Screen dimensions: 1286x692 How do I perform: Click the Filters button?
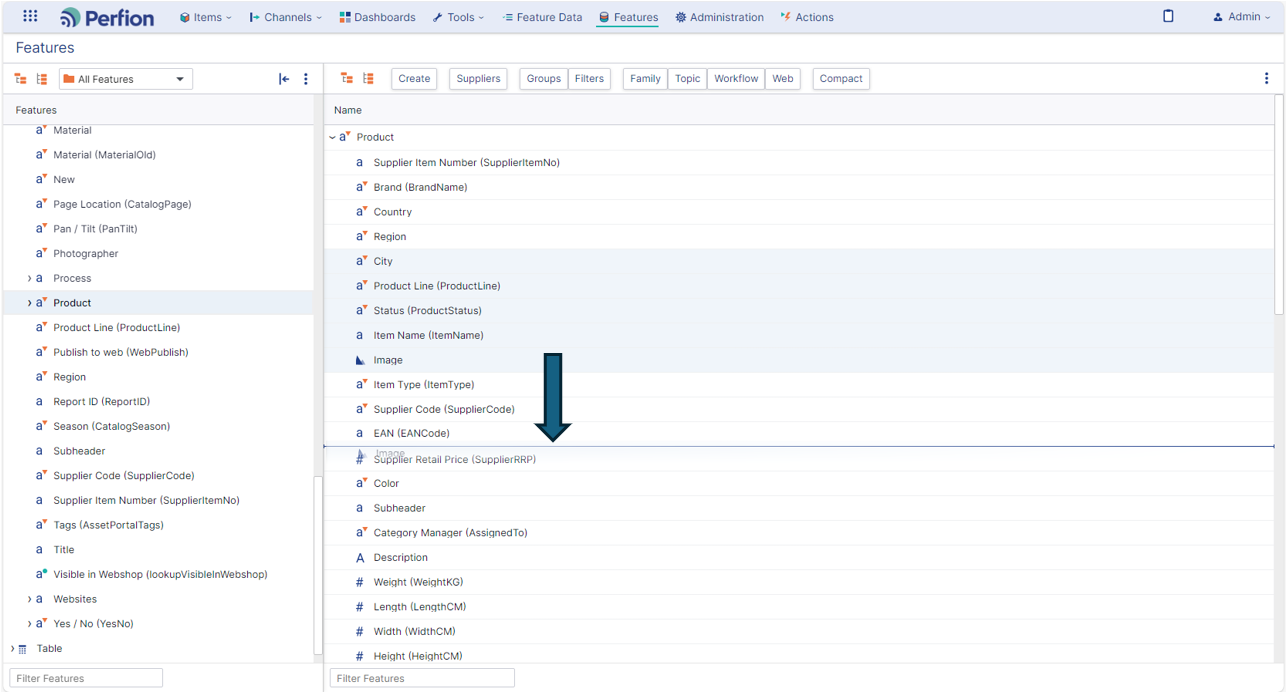click(589, 79)
